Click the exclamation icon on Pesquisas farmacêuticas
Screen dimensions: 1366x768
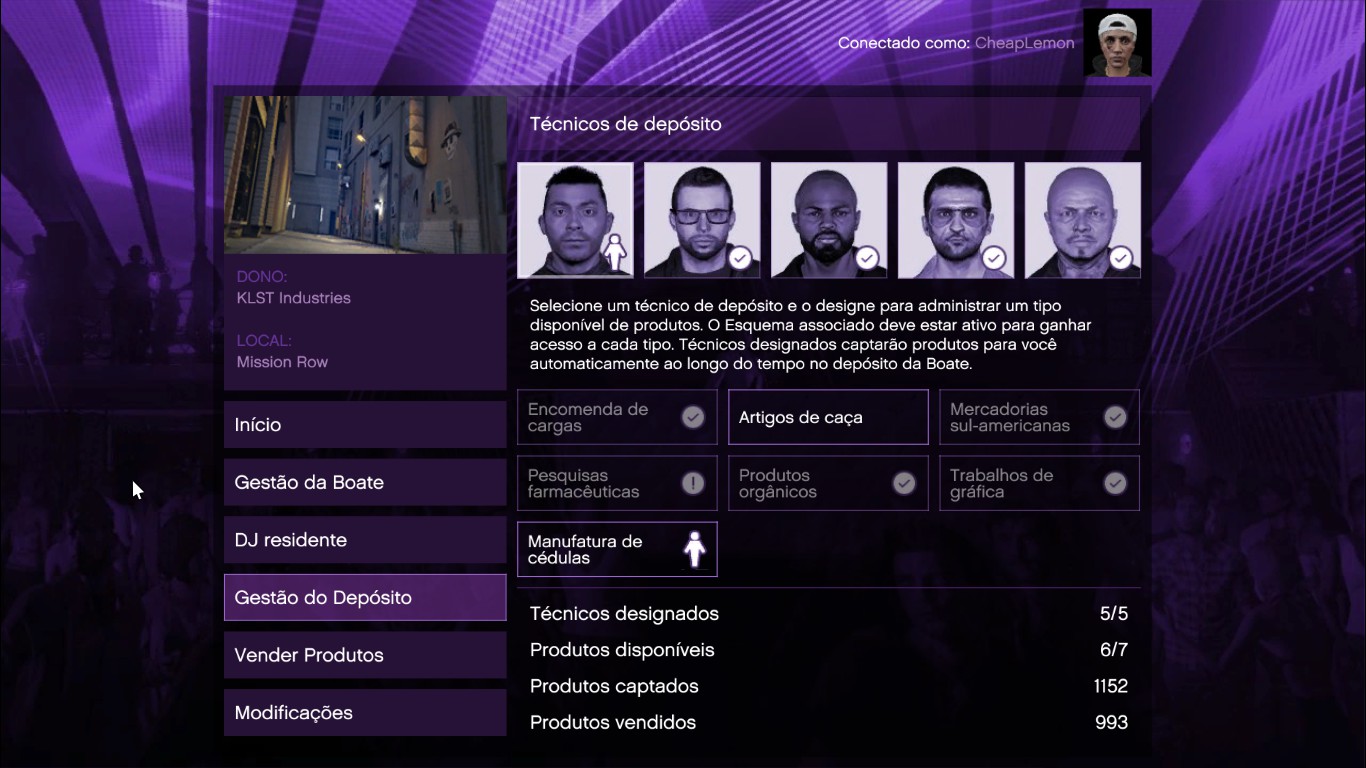point(693,483)
